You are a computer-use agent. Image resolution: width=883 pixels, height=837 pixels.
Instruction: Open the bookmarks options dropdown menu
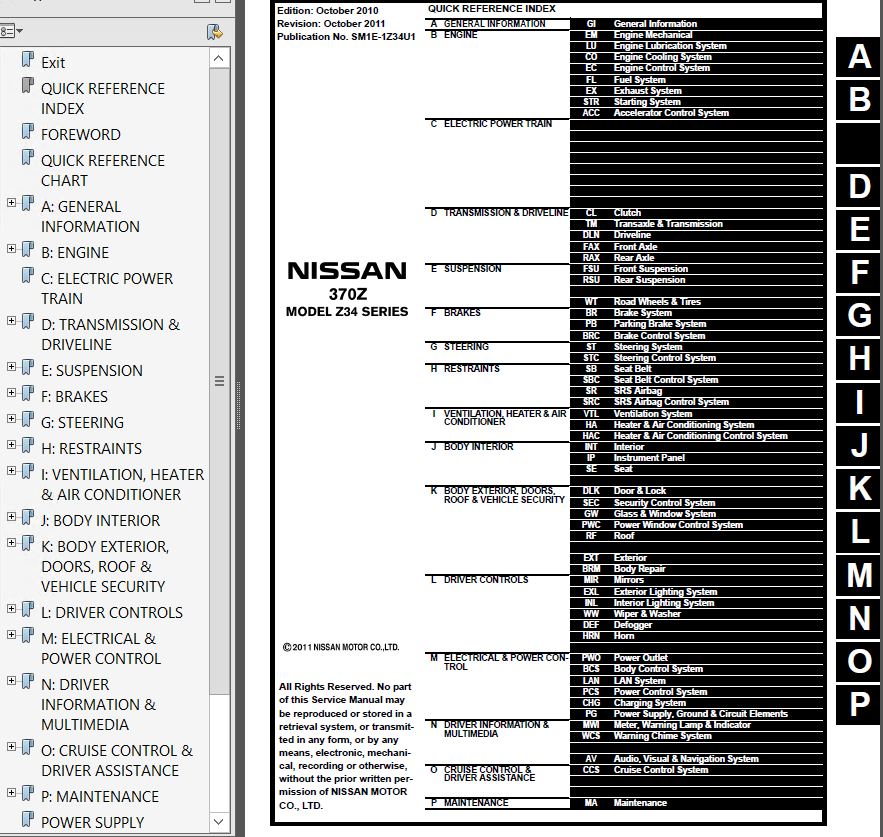(x=10, y=31)
